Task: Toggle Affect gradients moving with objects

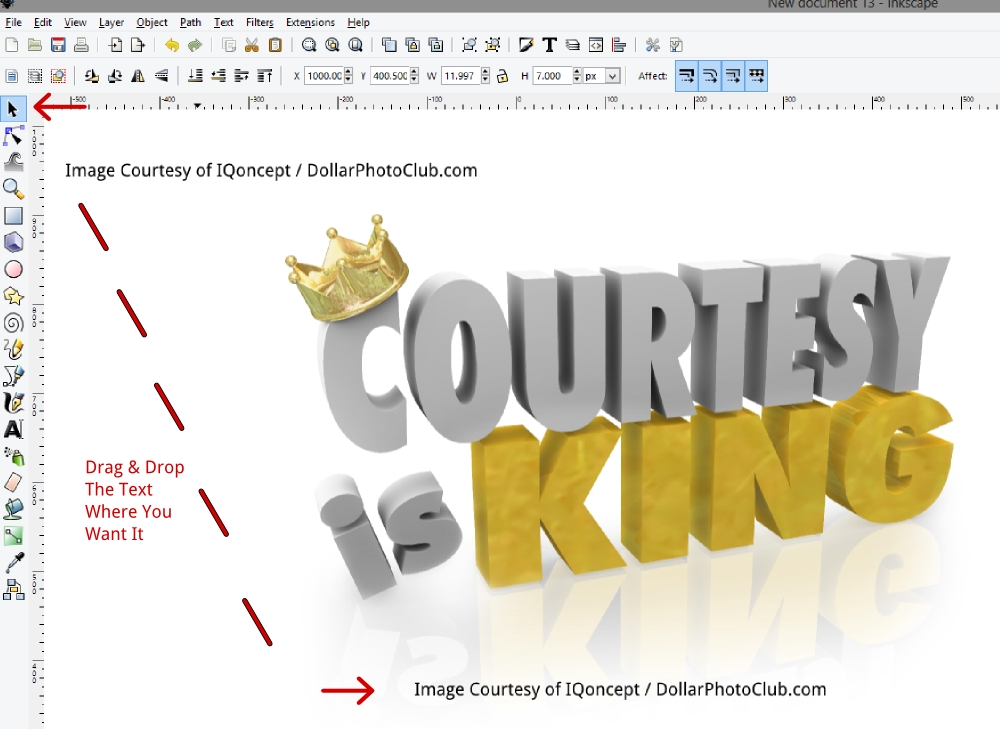Action: [x=733, y=77]
